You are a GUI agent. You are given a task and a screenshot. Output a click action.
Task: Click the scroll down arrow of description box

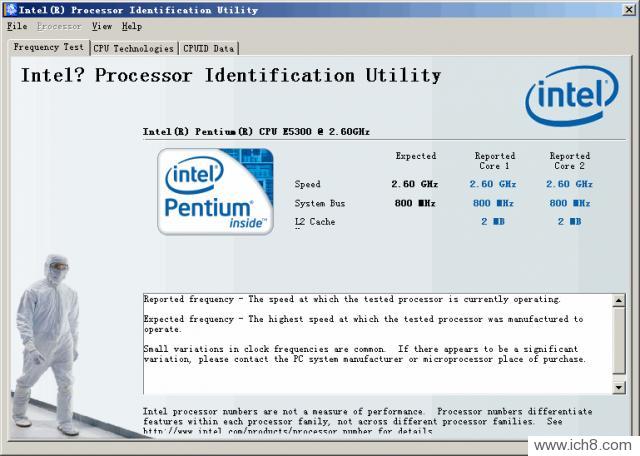619,387
